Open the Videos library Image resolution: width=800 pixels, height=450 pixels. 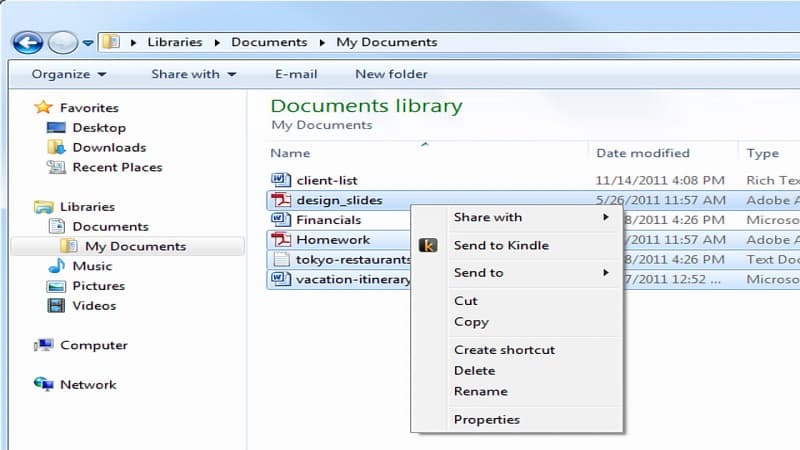pyautogui.click(x=94, y=306)
